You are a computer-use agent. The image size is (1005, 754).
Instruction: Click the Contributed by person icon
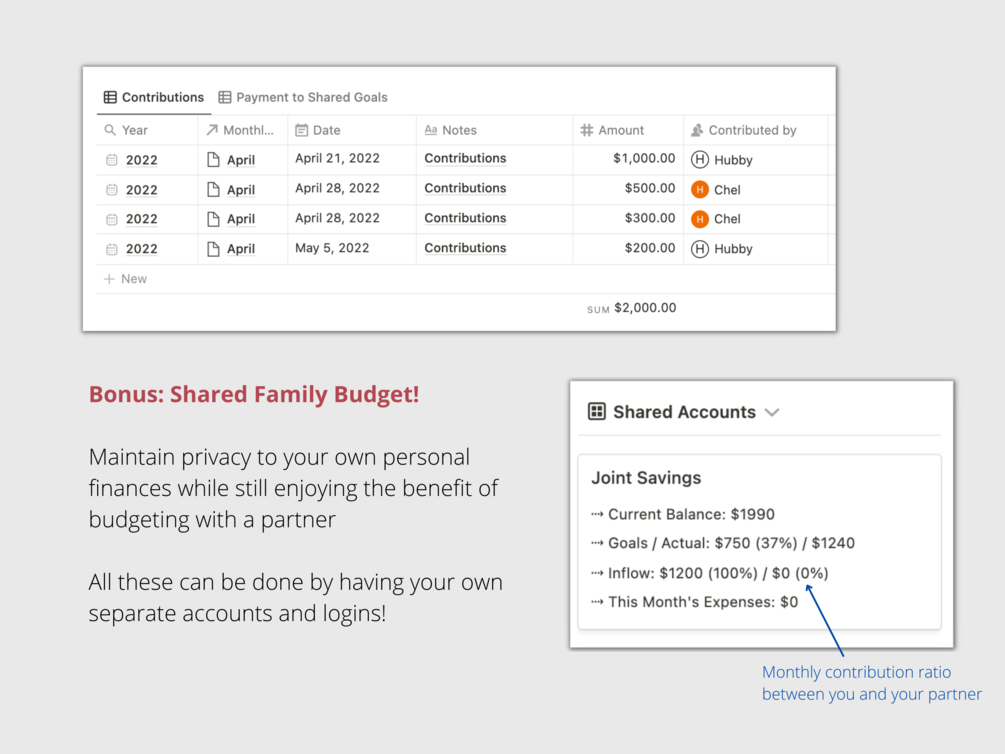tap(697, 130)
